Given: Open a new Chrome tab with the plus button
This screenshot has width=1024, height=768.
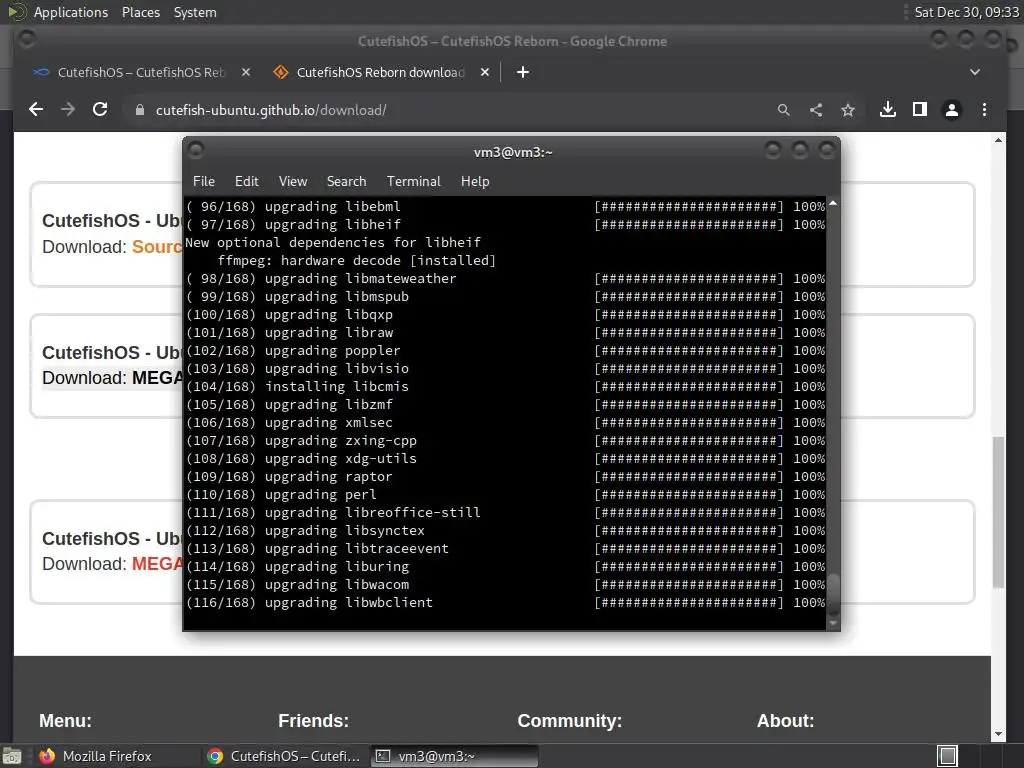Looking at the screenshot, I should click(x=522, y=72).
